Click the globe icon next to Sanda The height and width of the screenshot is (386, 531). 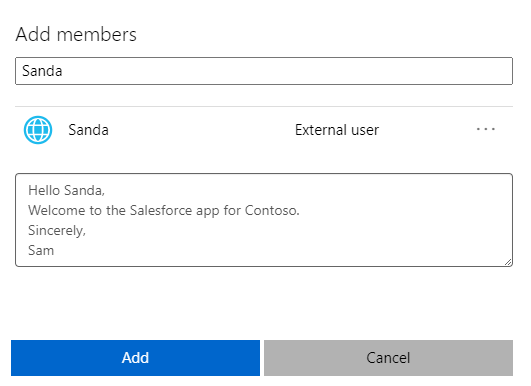(x=38, y=130)
